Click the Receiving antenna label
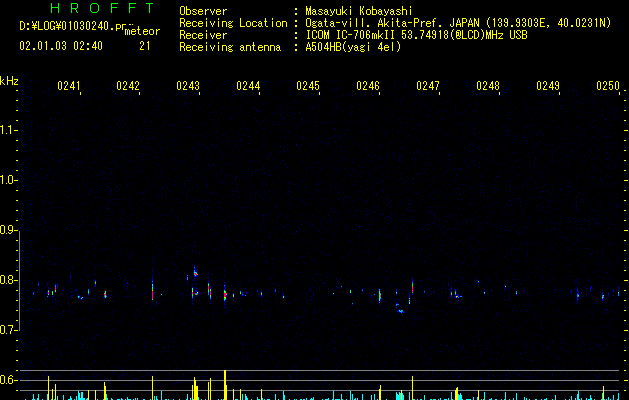The image size is (629, 400). click(230, 47)
